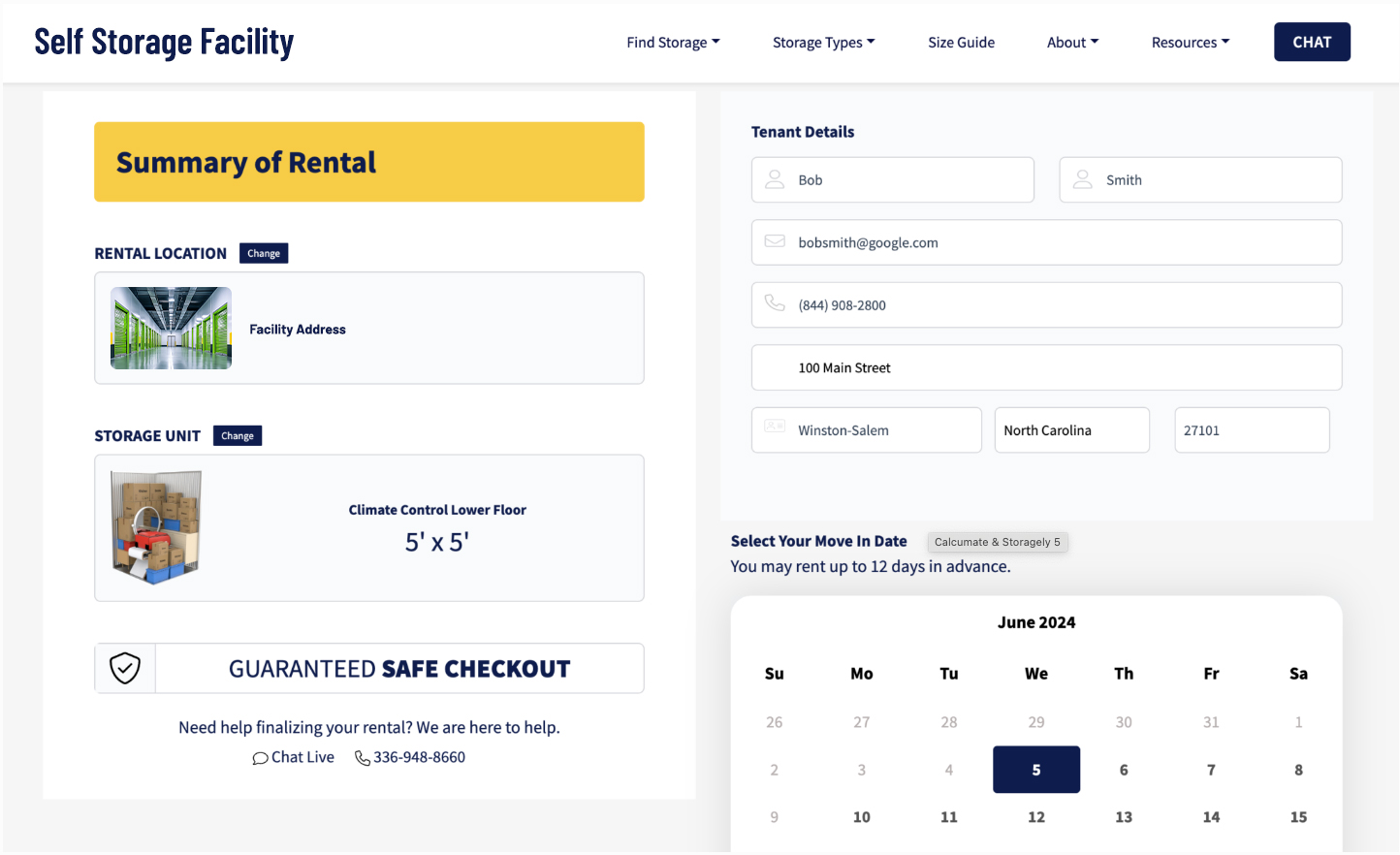Click the person icon in Bob field

[x=775, y=179]
